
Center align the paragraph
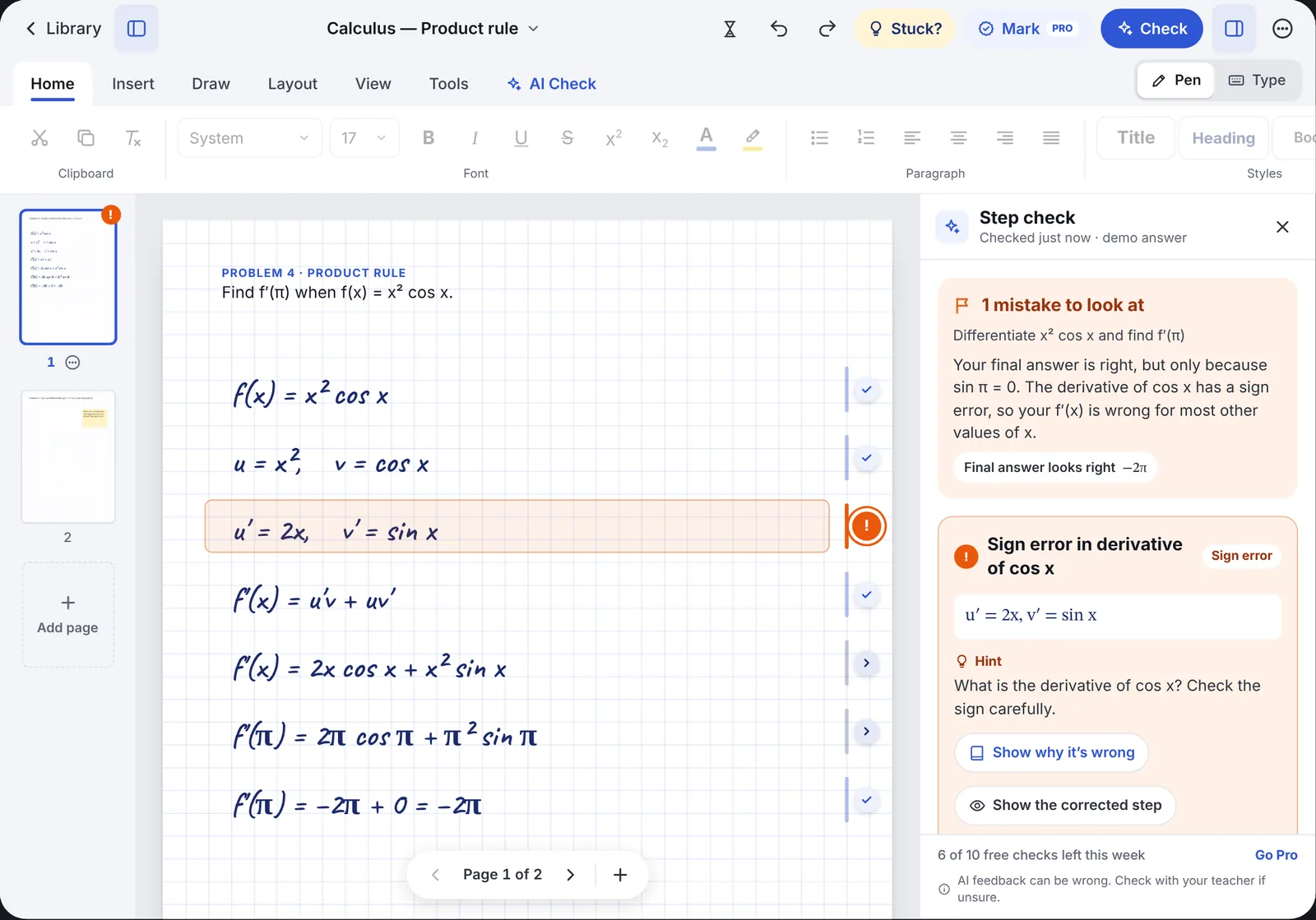pos(958,138)
